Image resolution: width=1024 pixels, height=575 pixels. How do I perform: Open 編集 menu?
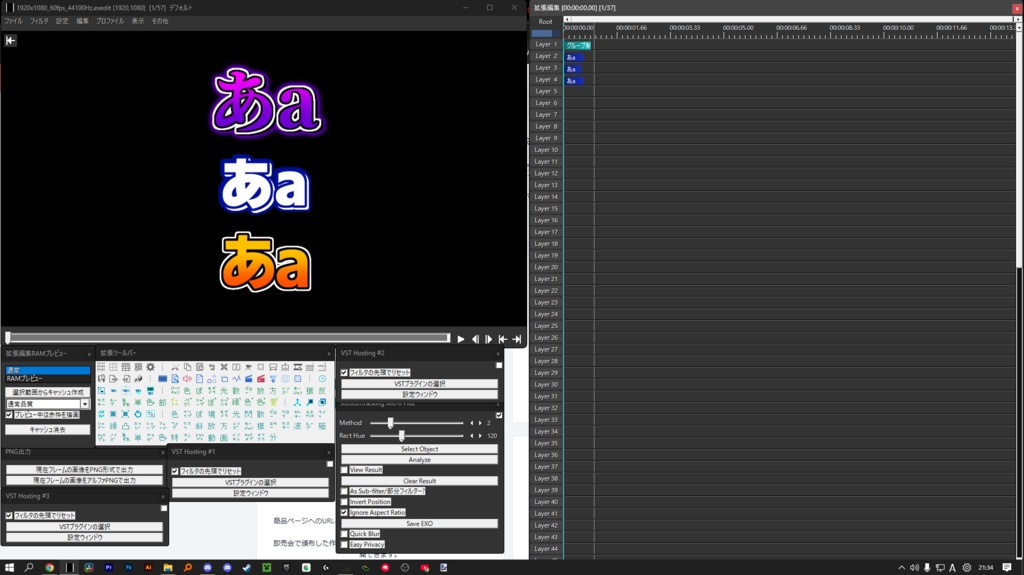82,21
